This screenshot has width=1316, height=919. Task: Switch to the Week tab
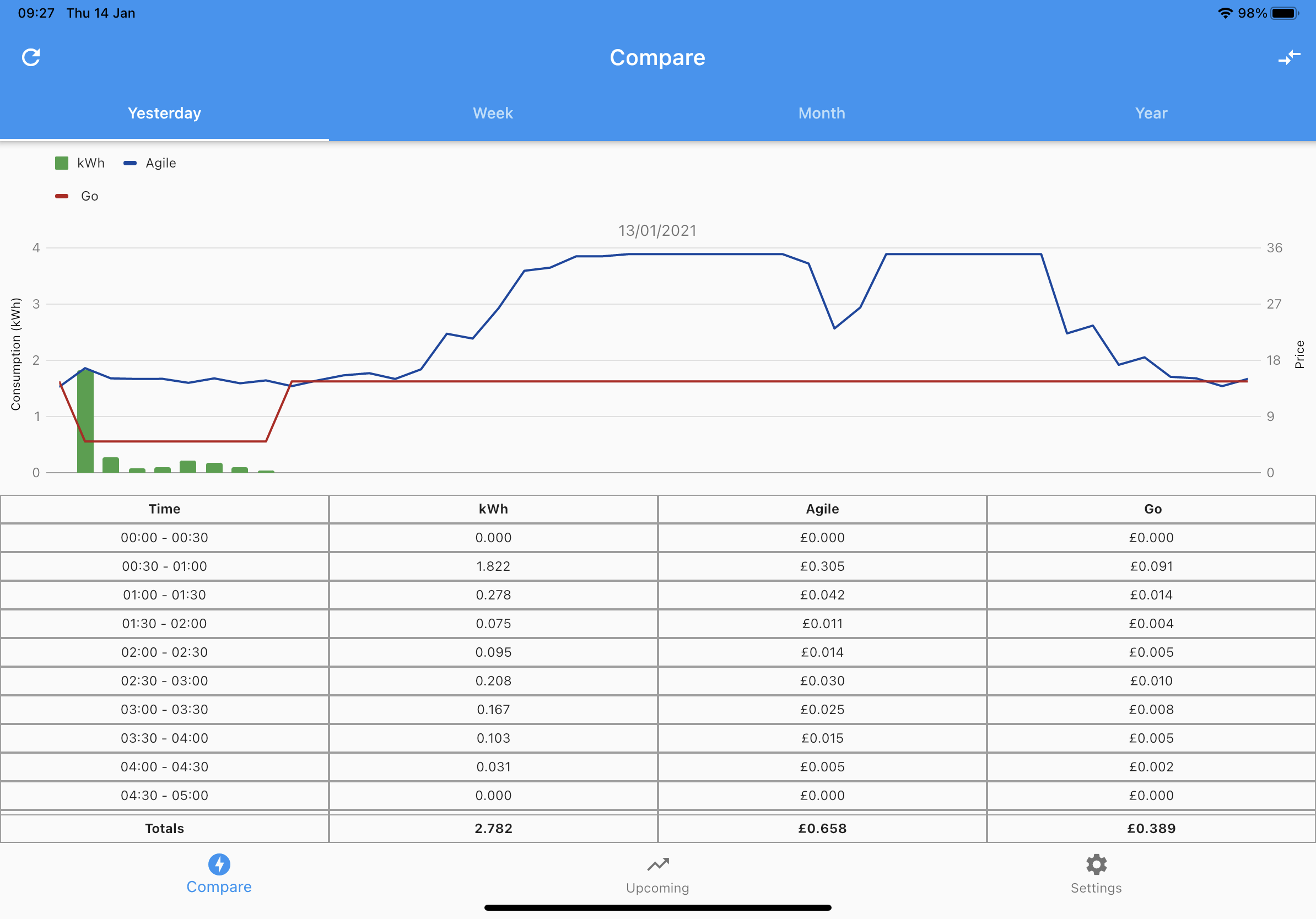[493, 113]
